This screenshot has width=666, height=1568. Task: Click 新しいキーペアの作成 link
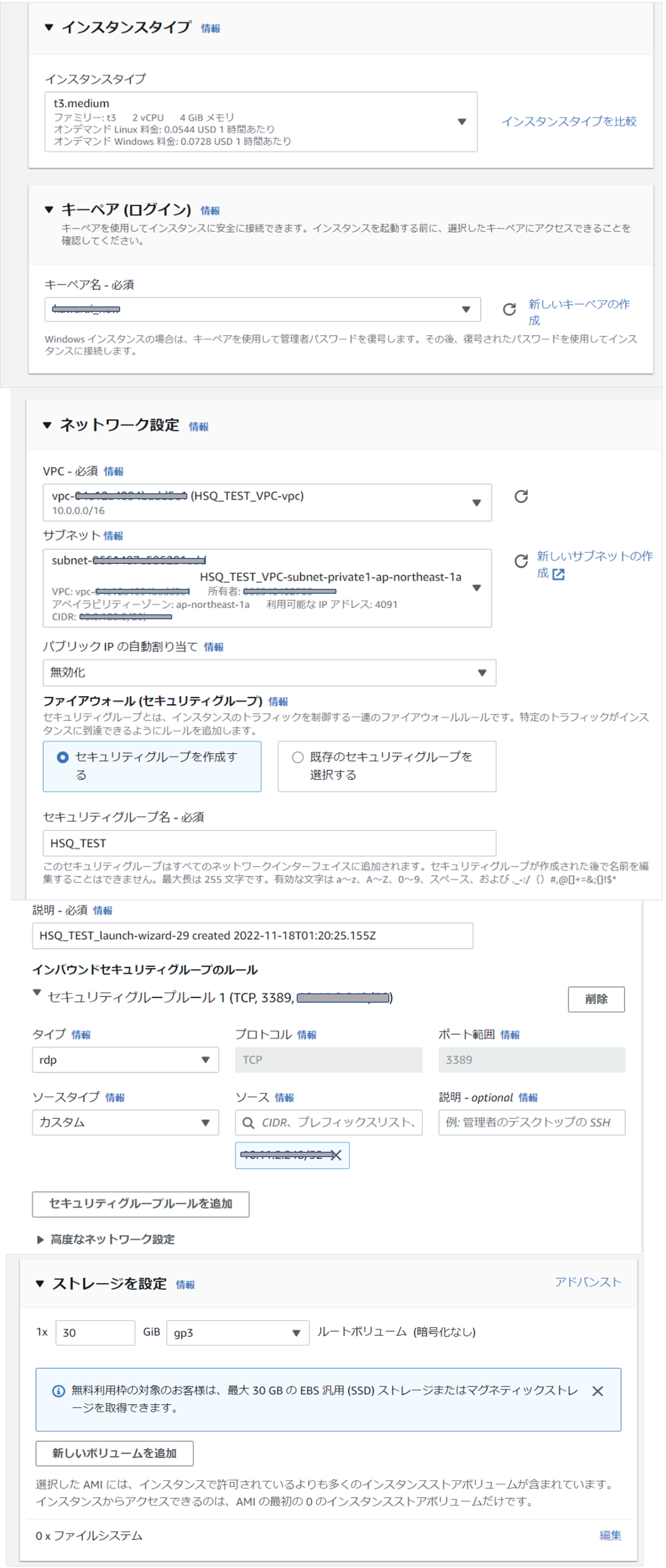(578, 312)
